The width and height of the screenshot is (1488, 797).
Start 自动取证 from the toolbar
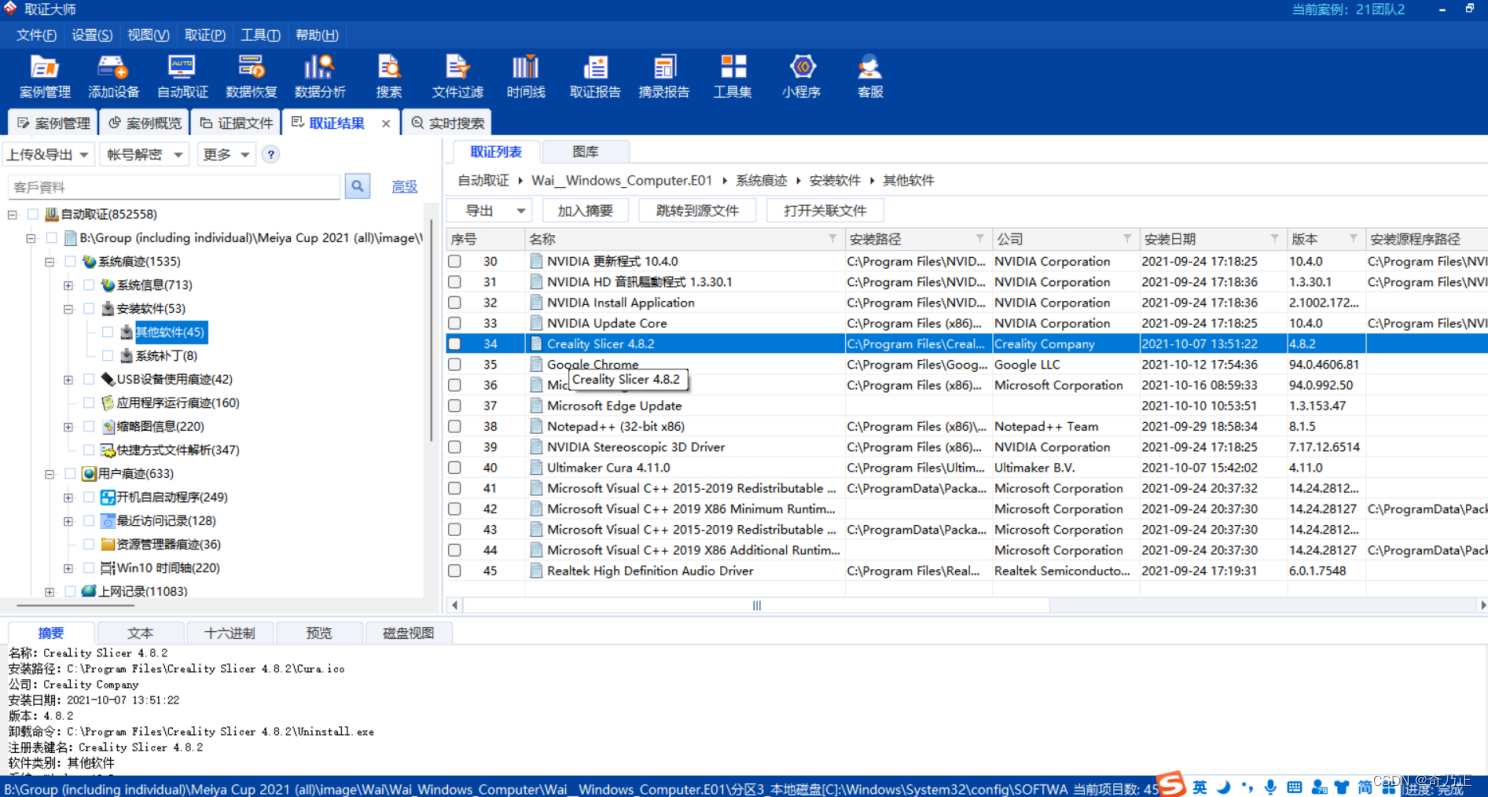pyautogui.click(x=182, y=77)
